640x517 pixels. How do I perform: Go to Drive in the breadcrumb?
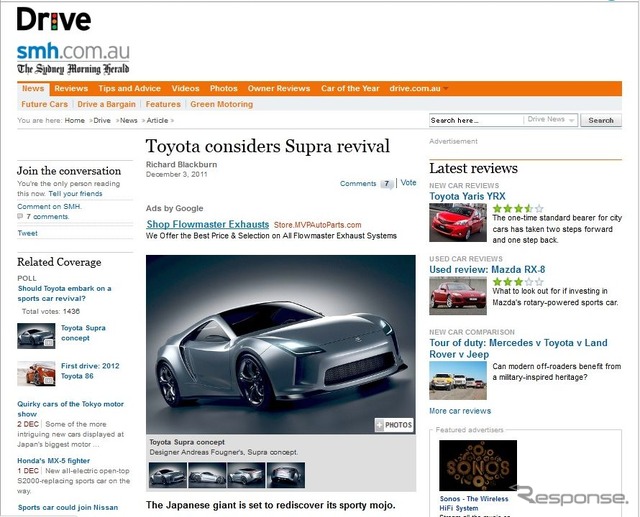pyautogui.click(x=102, y=120)
